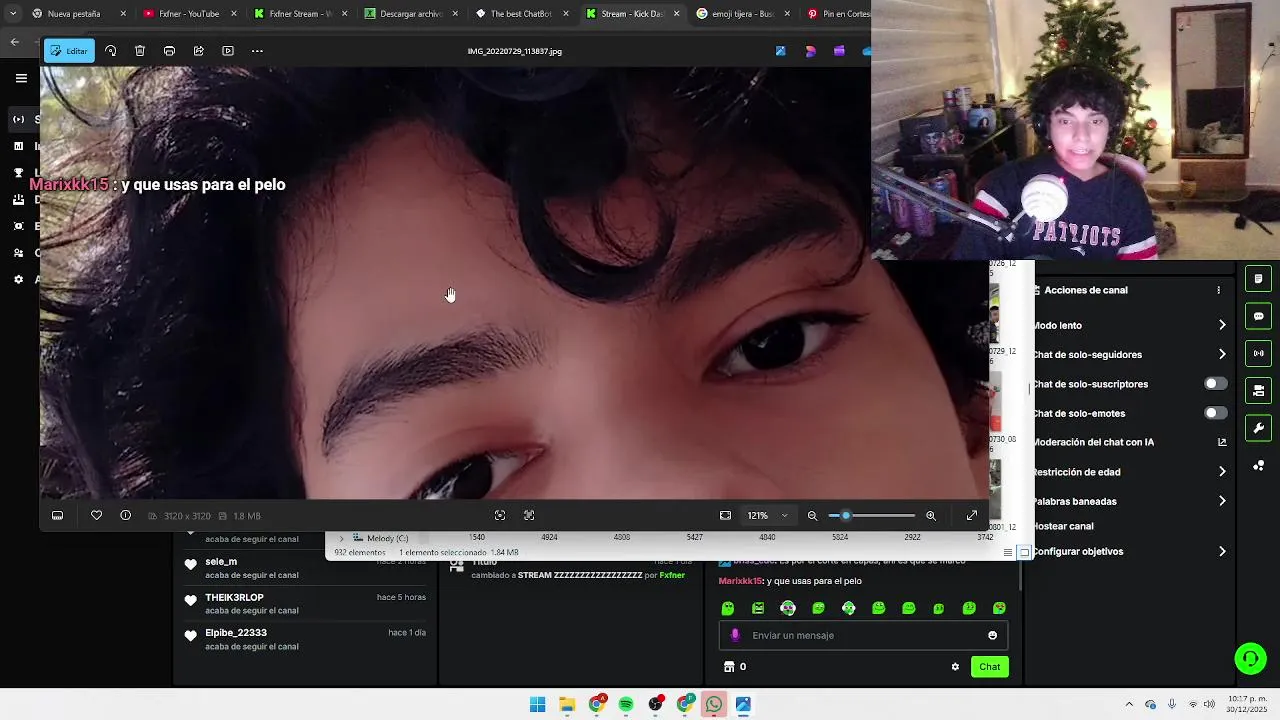Open chat settings gear icon
This screenshot has height=720, width=1280.
[x=955, y=667]
